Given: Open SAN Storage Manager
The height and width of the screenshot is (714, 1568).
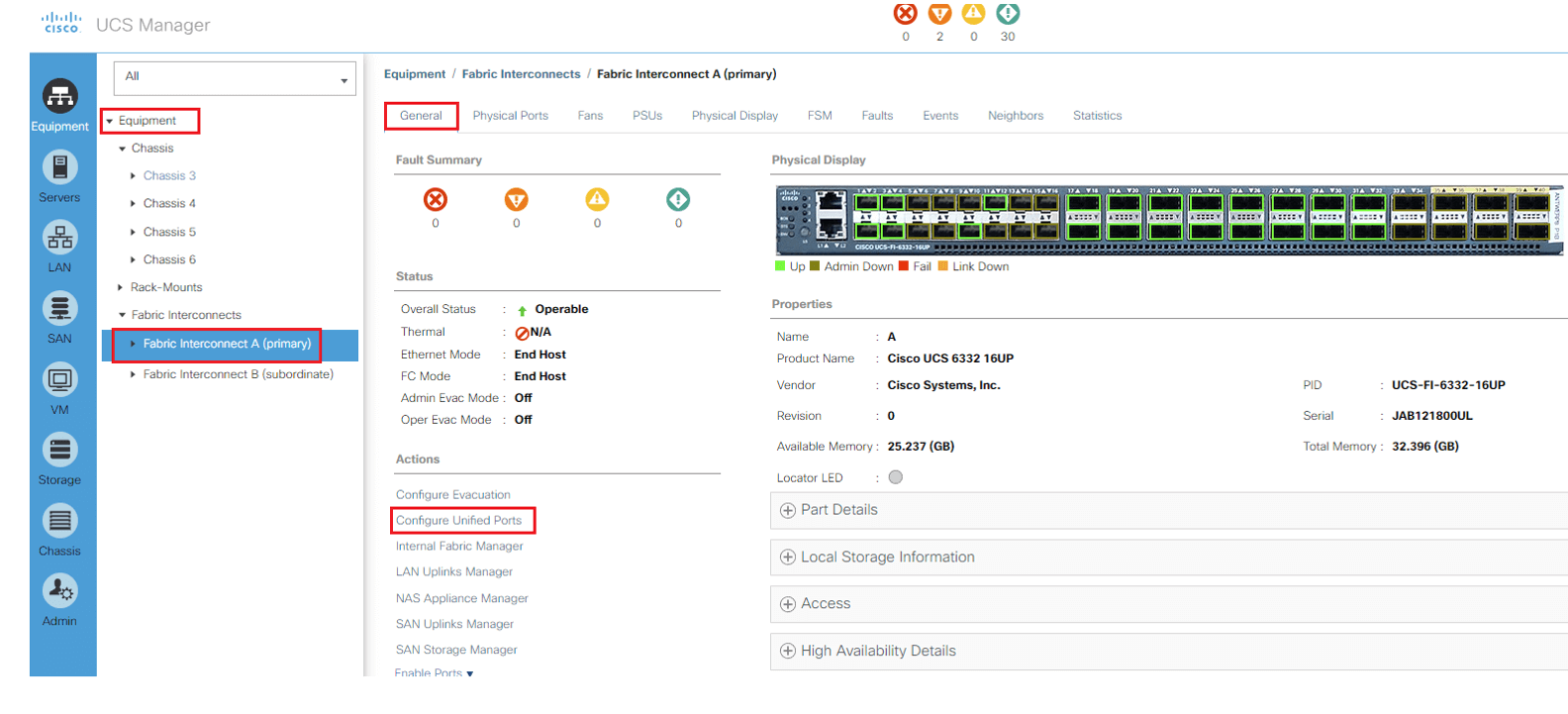Looking at the screenshot, I should pos(456,651).
